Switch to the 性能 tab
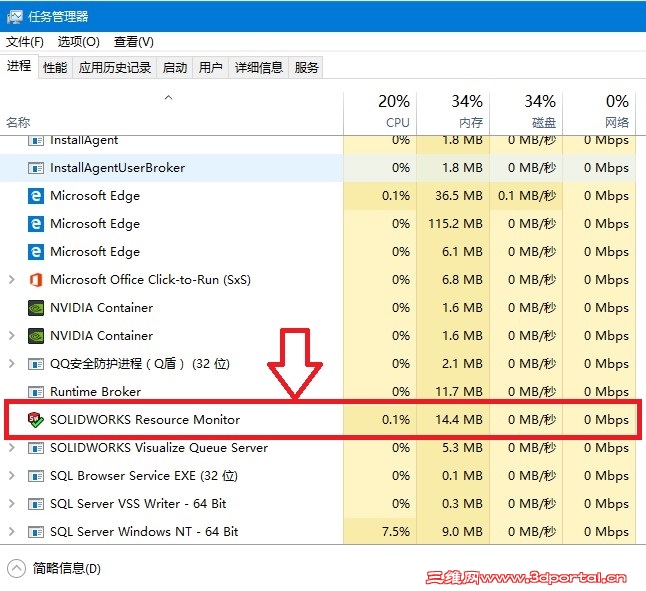The height and width of the screenshot is (591, 646). (x=55, y=67)
